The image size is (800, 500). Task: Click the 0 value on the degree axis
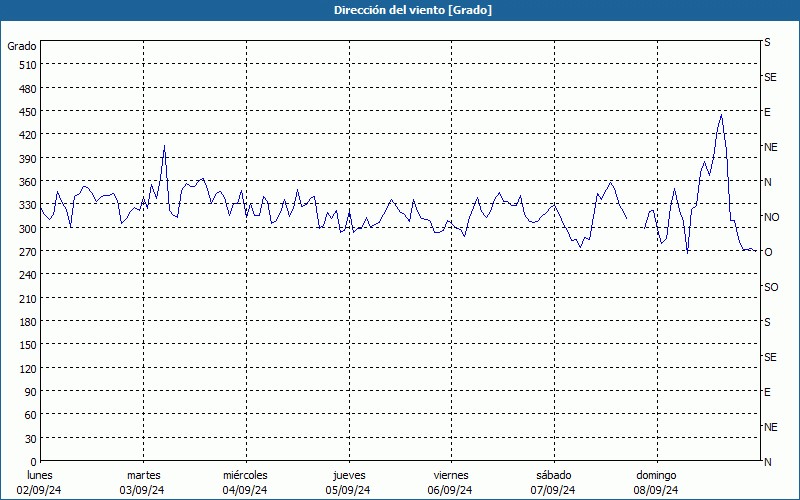(x=34, y=462)
